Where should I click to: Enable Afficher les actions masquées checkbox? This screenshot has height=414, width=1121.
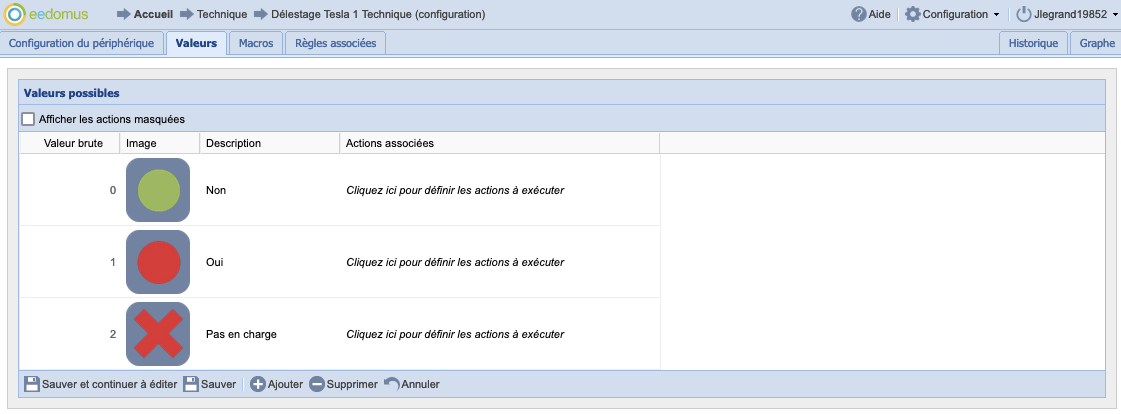click(x=29, y=119)
